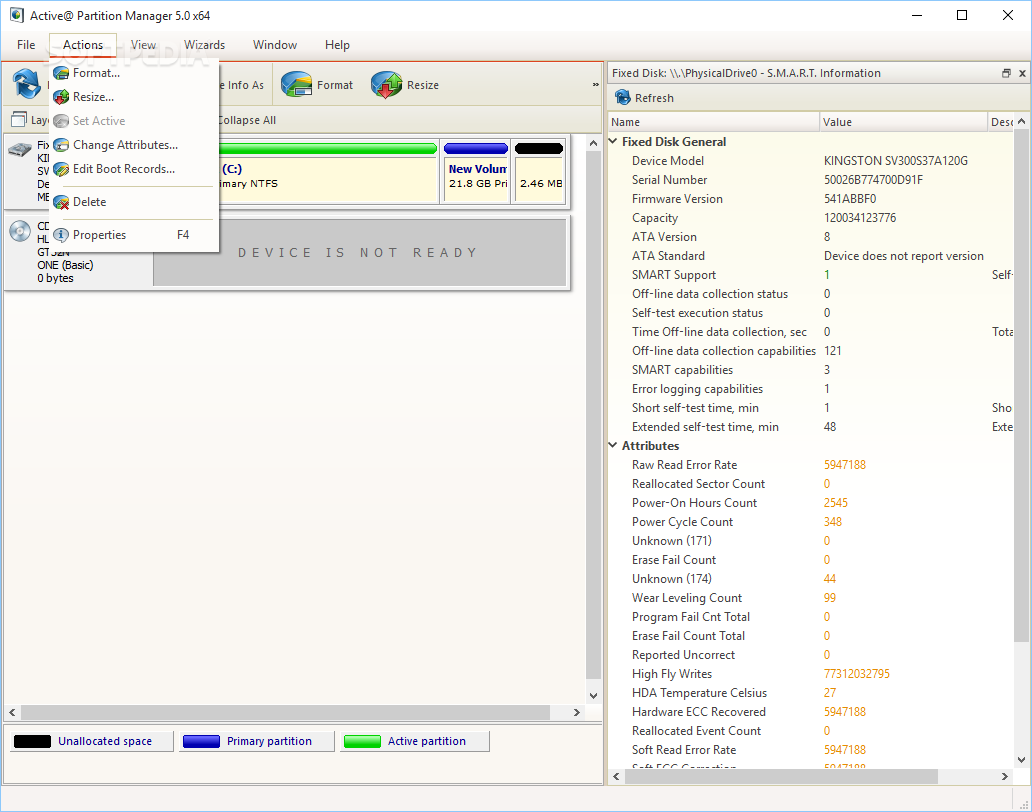Click the Resize... menu entry icon
Screen dimensions: 1032x812
[61, 97]
